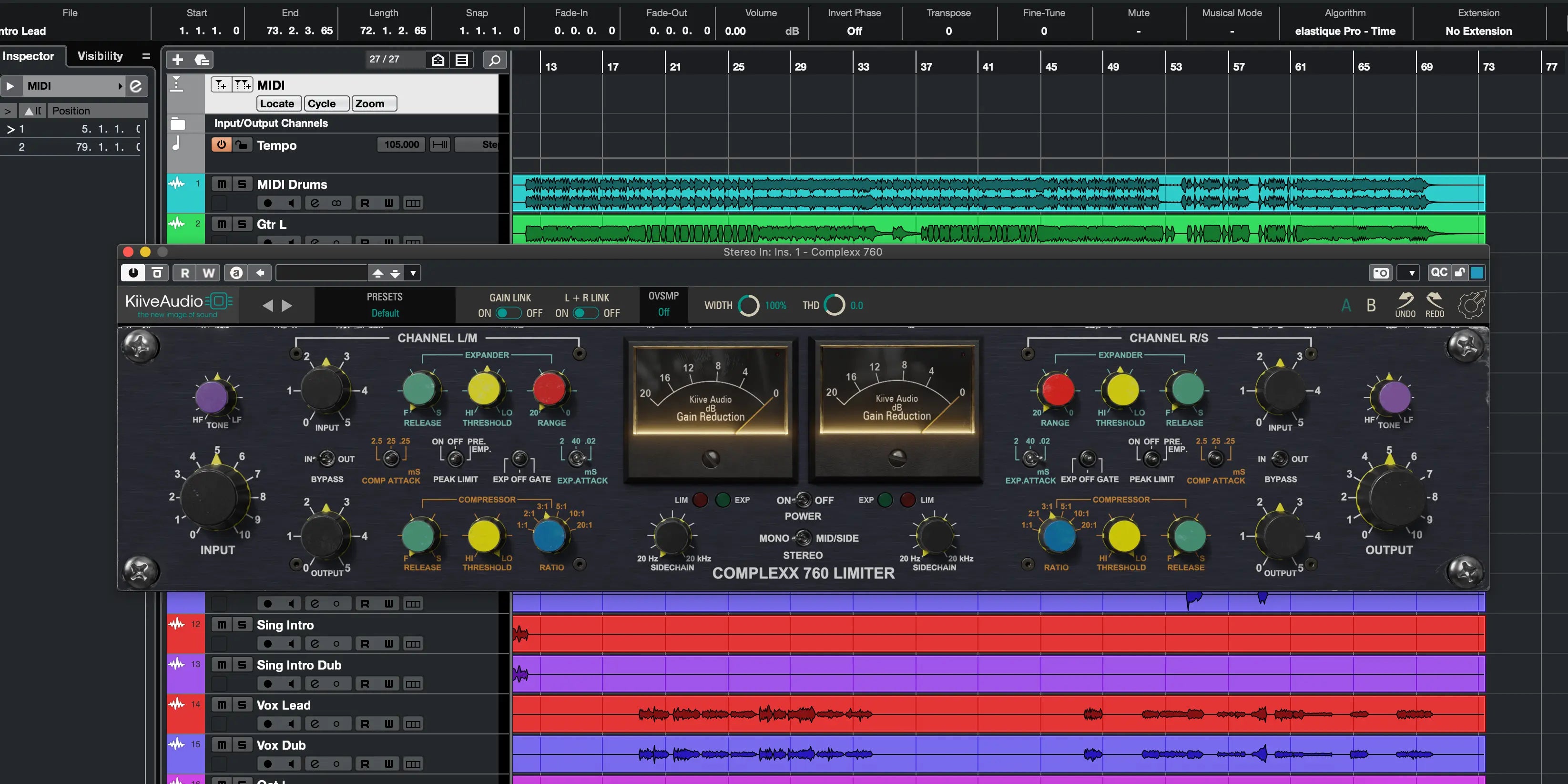Viewport: 1568px width, 784px height.
Task: Open the plugin preset dropdown arrow
Action: click(x=413, y=273)
